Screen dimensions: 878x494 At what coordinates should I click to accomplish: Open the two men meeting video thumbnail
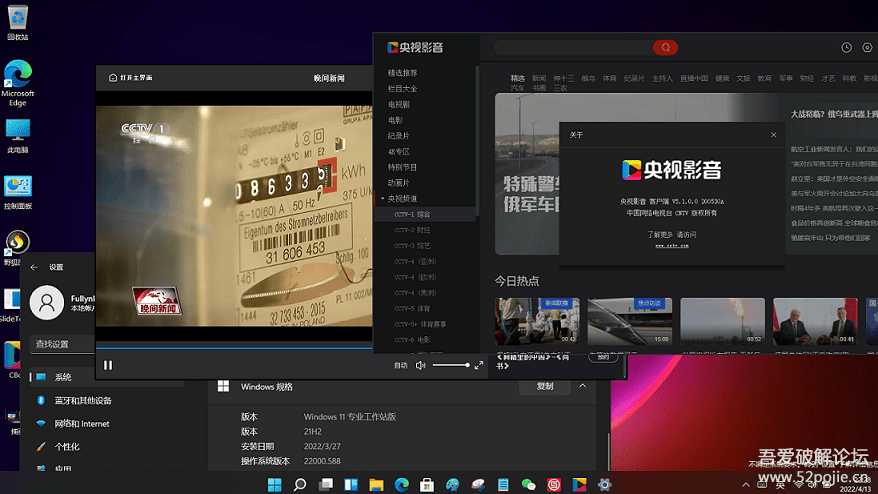[815, 321]
